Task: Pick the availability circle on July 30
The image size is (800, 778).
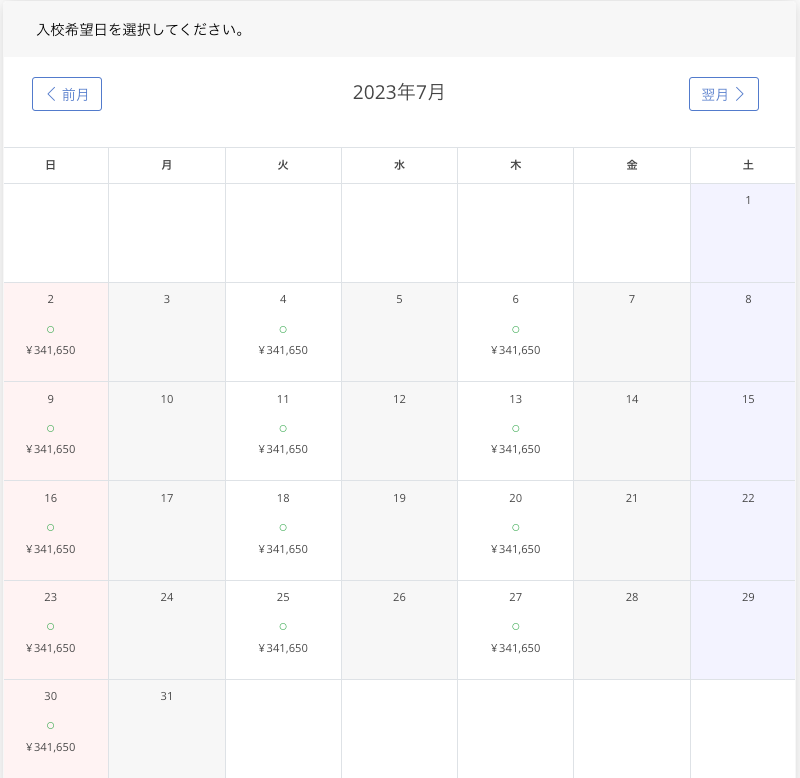Action: pos(51,725)
